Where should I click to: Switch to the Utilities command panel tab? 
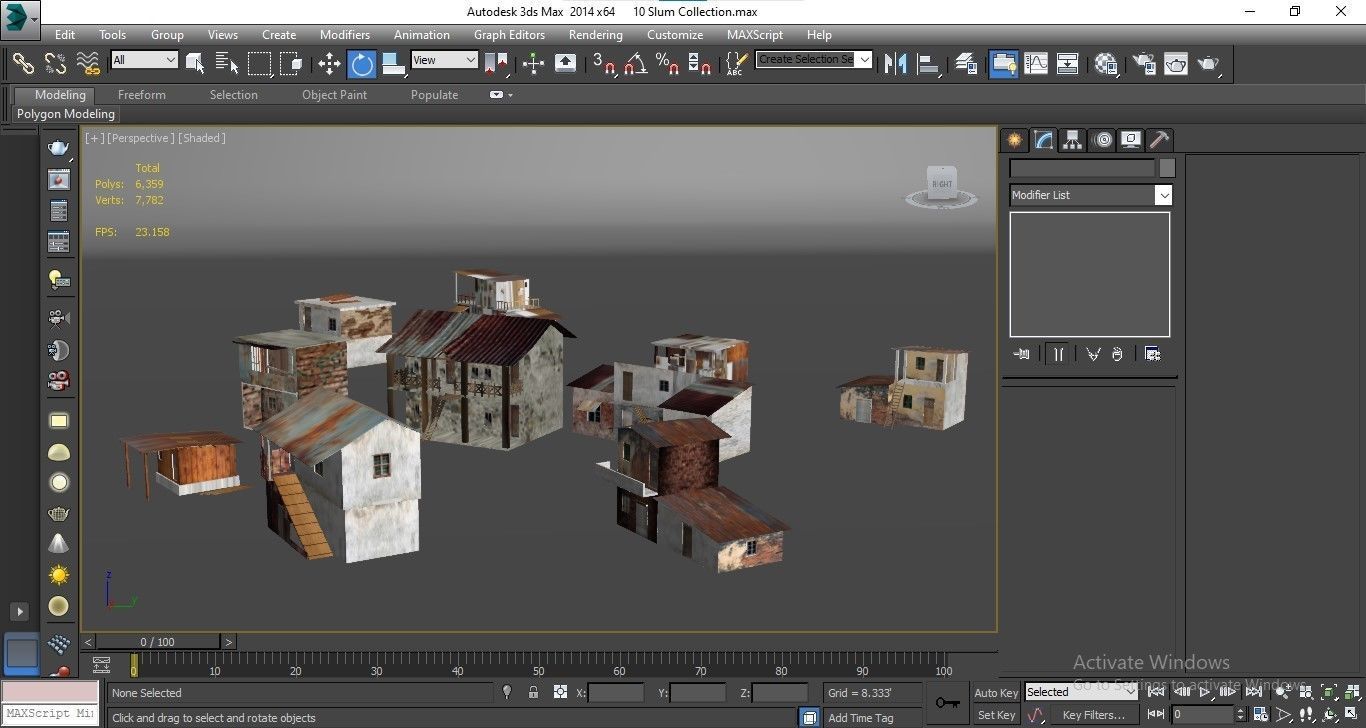click(x=1159, y=140)
